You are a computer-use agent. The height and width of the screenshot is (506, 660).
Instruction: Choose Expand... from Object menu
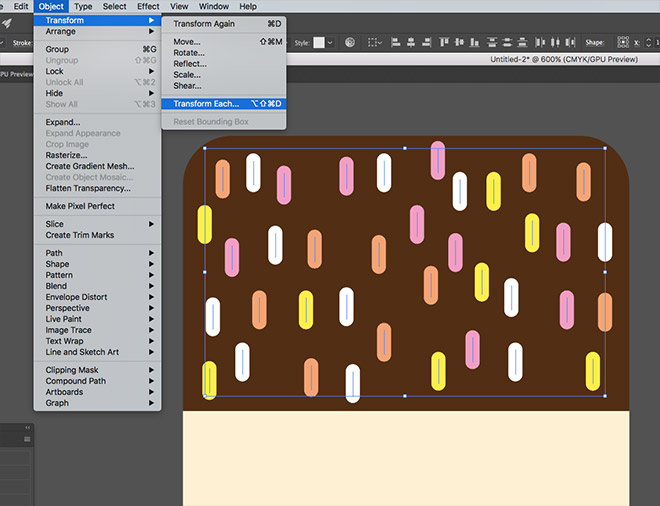pos(97,122)
